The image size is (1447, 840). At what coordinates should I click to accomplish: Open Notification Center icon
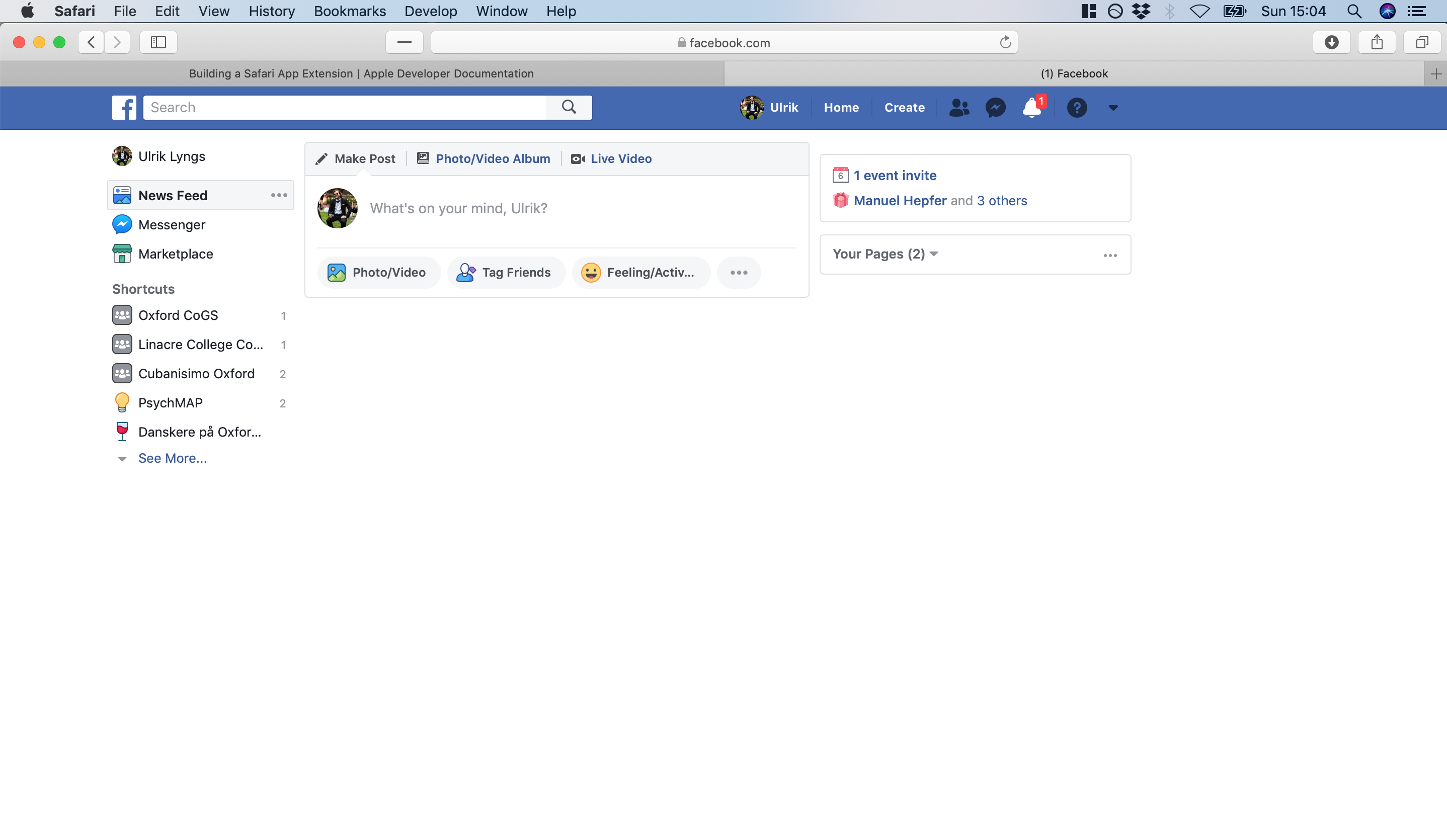click(x=1417, y=11)
